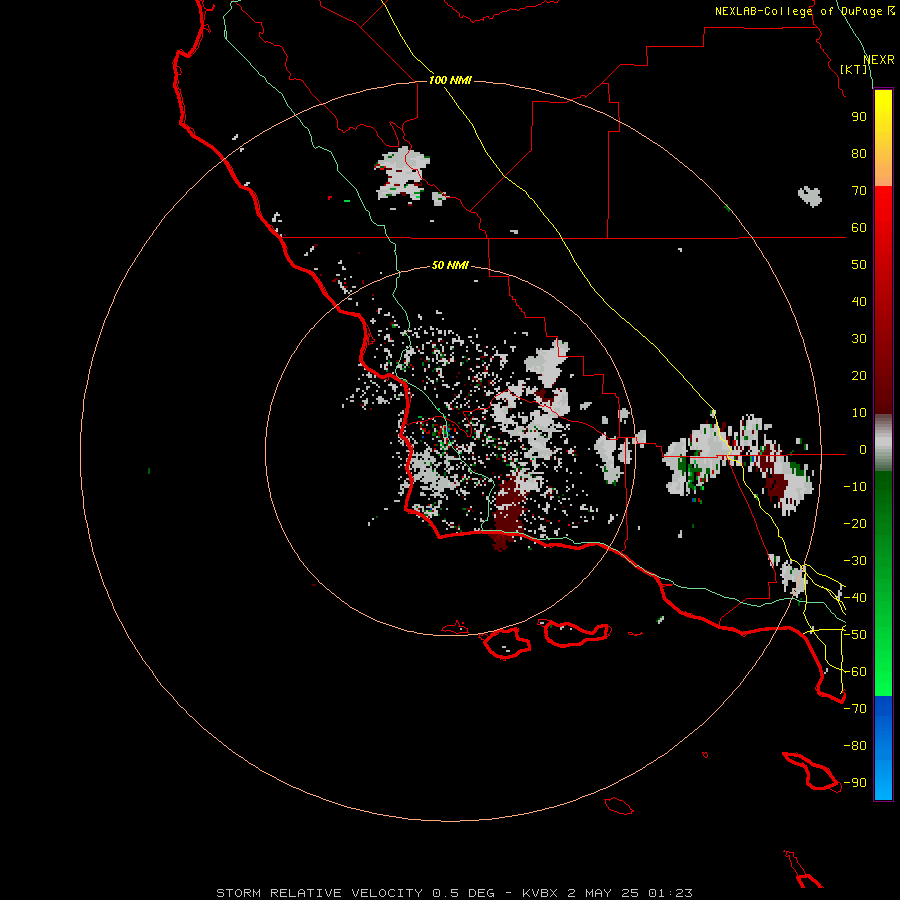Click the -30 value on velocity scale
The height and width of the screenshot is (900, 900).
pos(855,561)
